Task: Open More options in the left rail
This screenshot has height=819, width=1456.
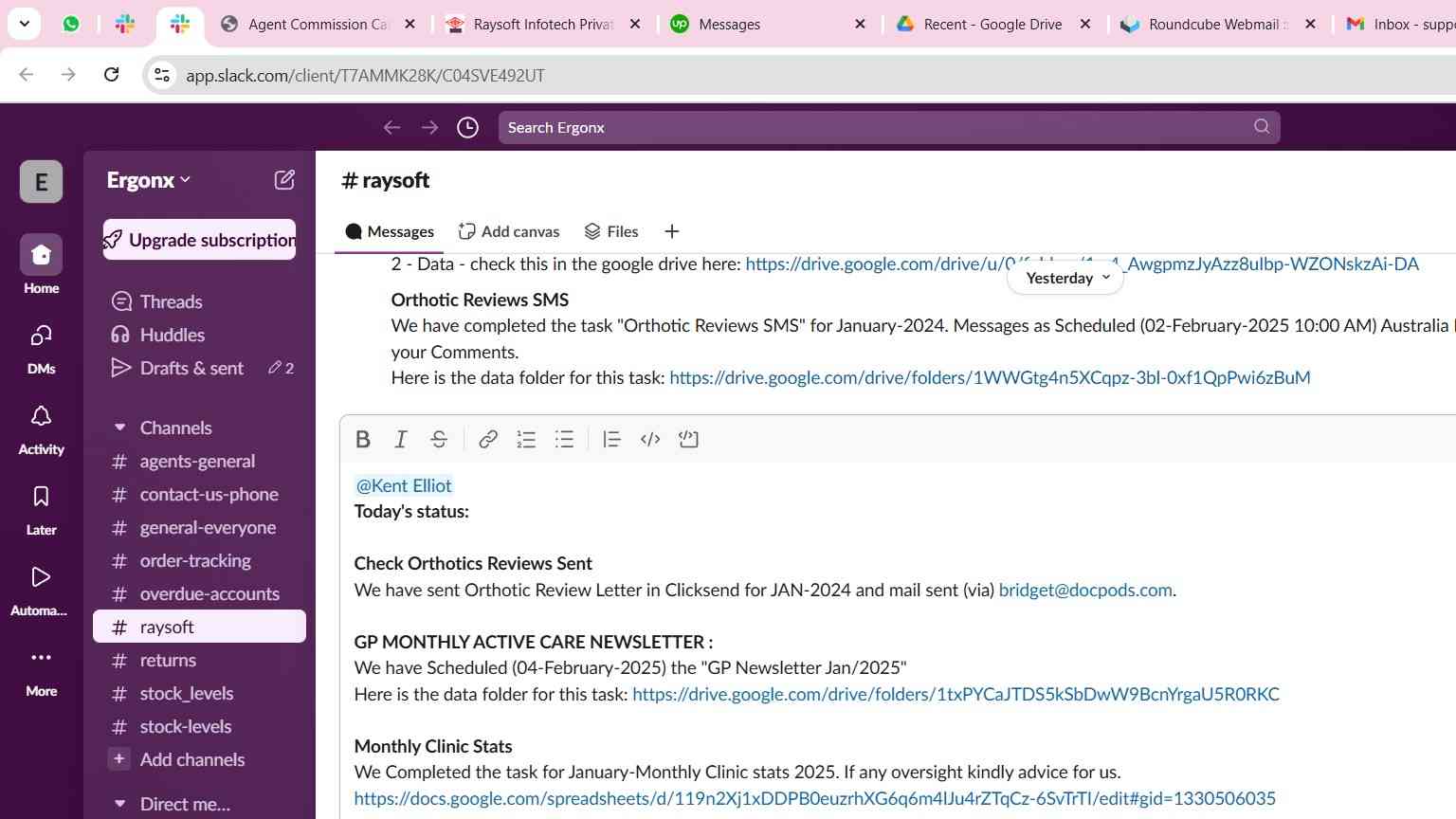Action: tap(41, 671)
